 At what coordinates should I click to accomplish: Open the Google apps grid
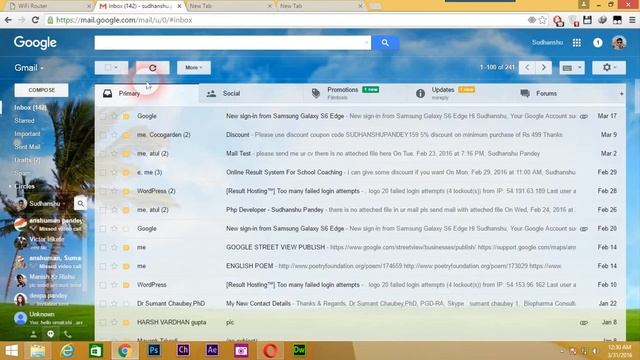[x=576, y=42]
